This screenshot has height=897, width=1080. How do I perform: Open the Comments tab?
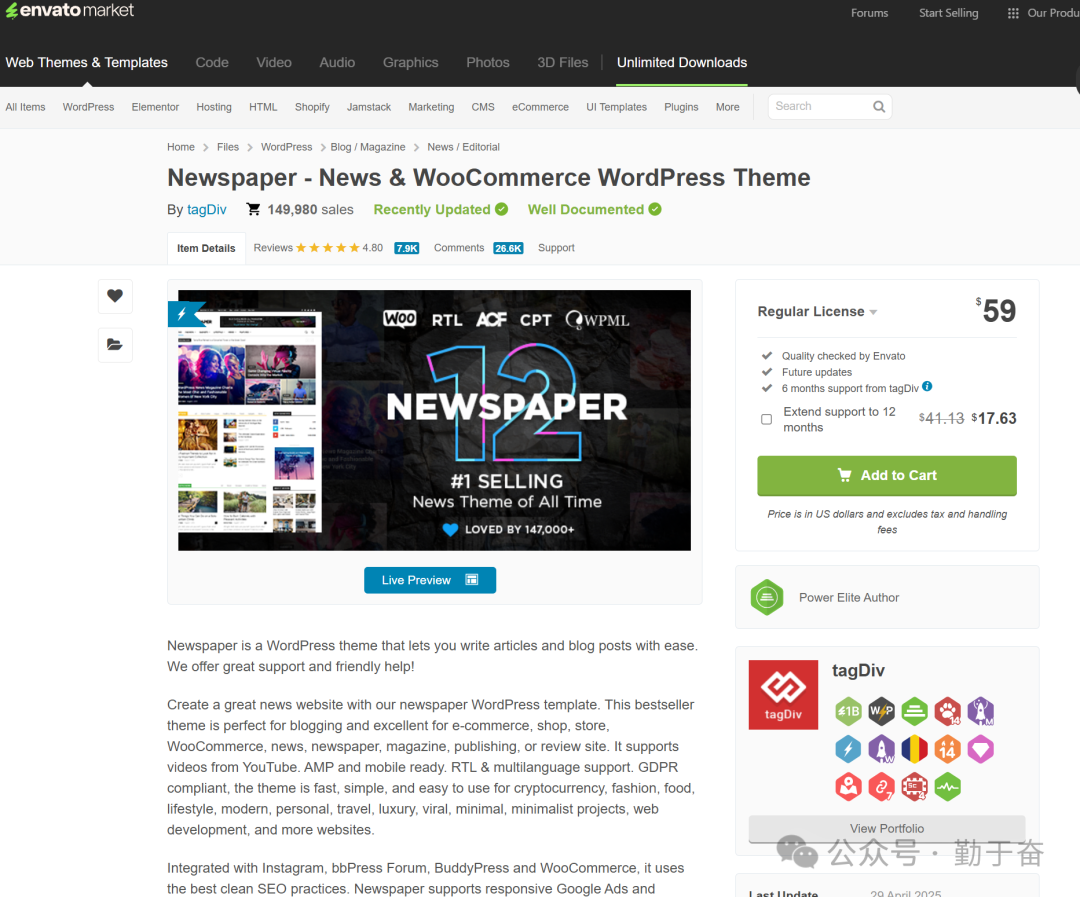[459, 248]
